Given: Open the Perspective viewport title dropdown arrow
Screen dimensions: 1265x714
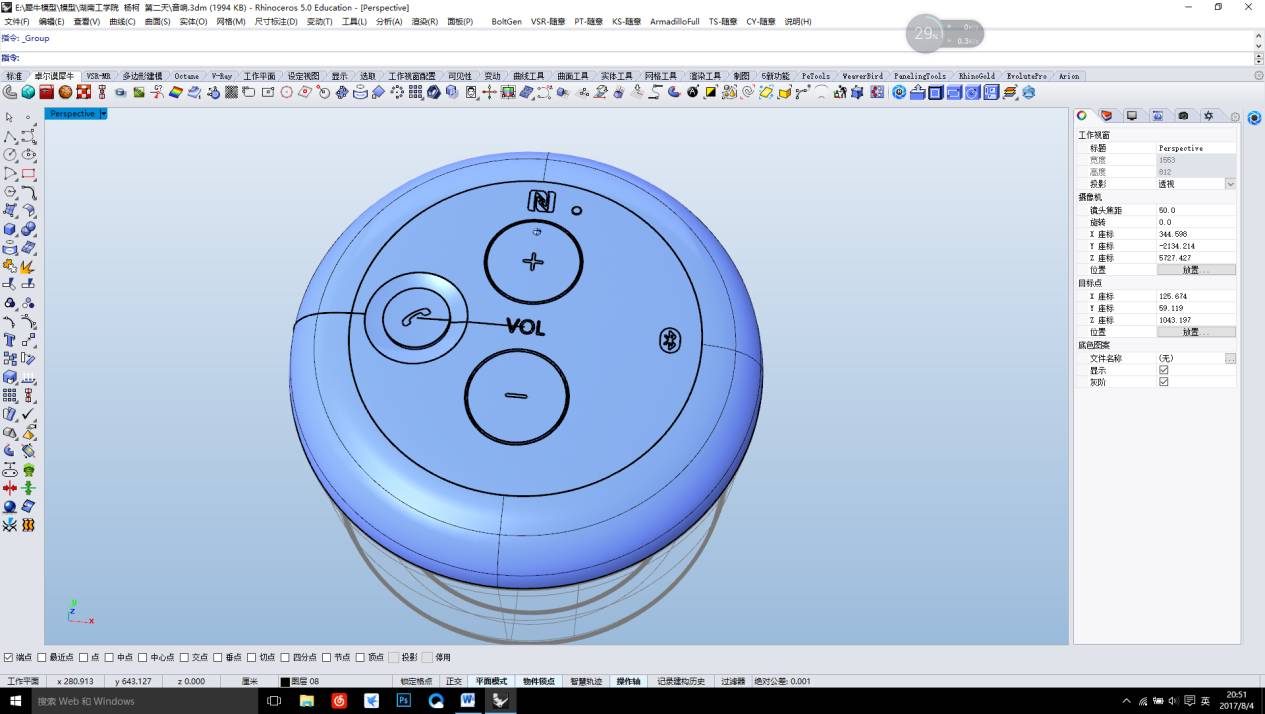Looking at the screenshot, I should point(103,114).
